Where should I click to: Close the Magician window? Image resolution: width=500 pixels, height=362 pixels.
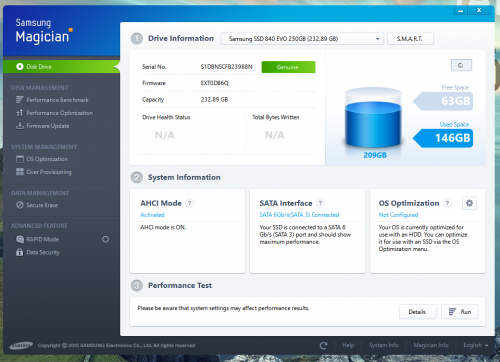479,10
